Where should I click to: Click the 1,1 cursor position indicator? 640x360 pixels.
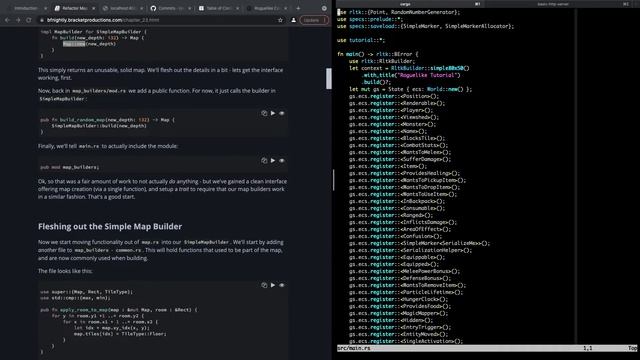(587, 348)
